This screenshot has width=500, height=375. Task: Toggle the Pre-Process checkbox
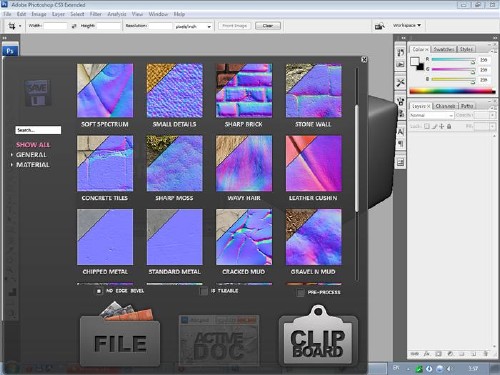pyautogui.click(x=300, y=293)
